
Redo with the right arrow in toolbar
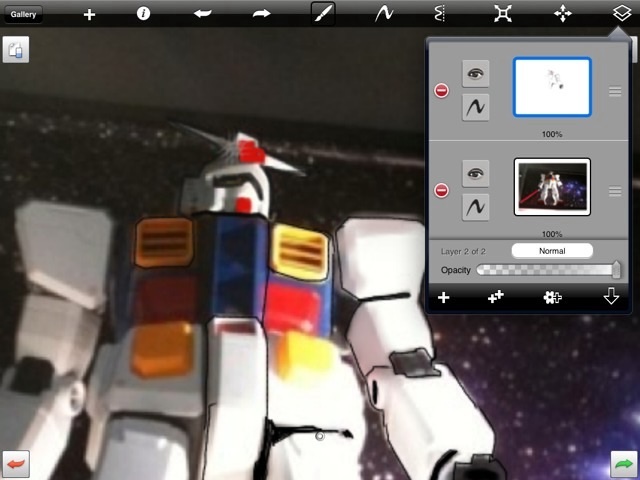point(261,14)
